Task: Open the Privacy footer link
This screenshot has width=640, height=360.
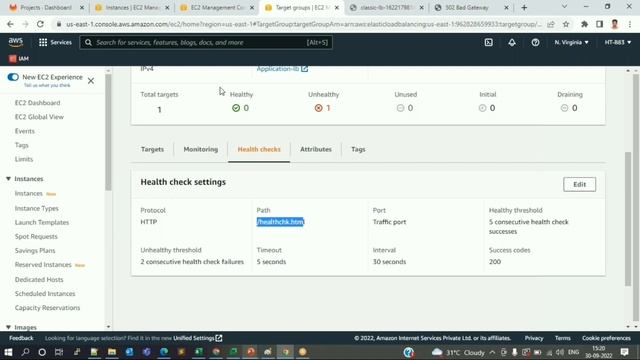Action: 534,338
